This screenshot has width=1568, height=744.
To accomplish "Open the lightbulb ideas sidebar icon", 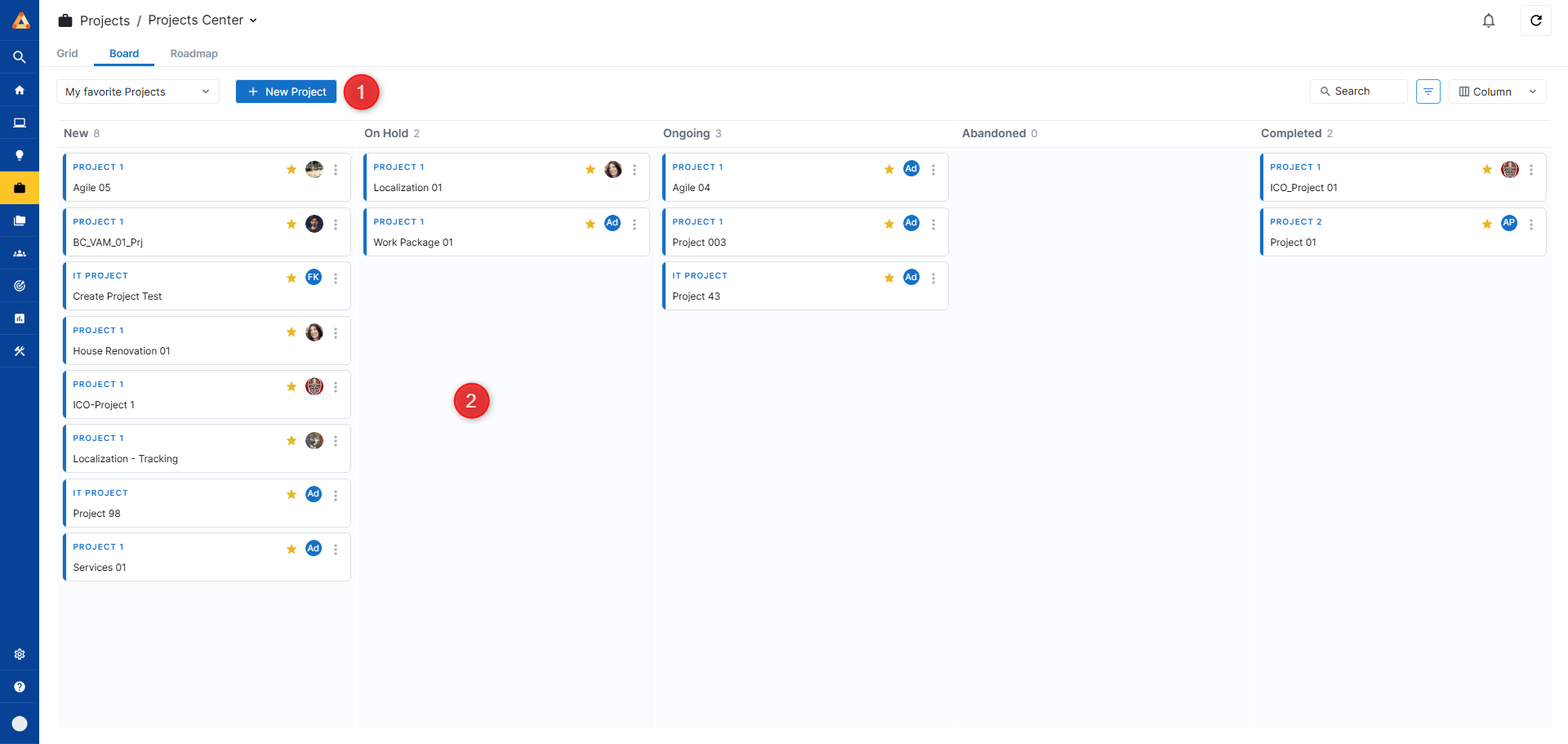I will point(20,155).
